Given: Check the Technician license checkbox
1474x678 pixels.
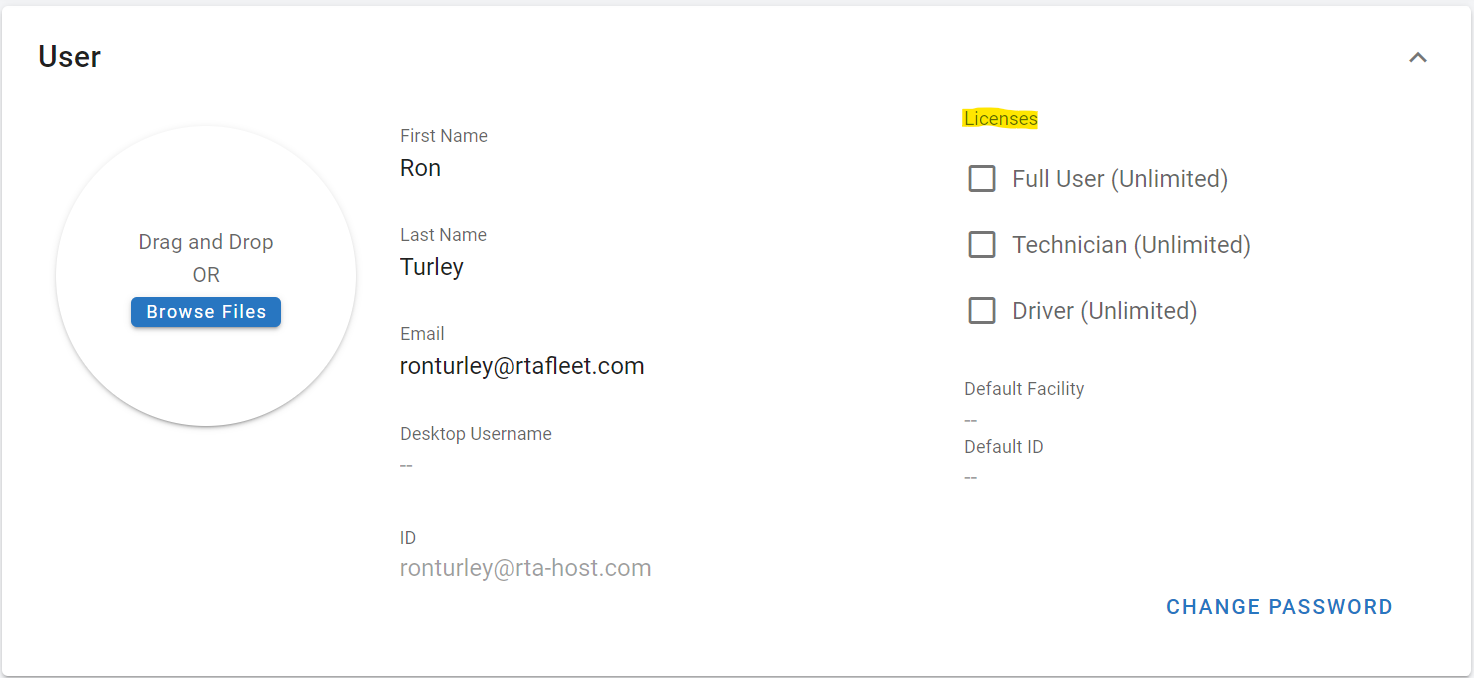Looking at the screenshot, I should (982, 245).
